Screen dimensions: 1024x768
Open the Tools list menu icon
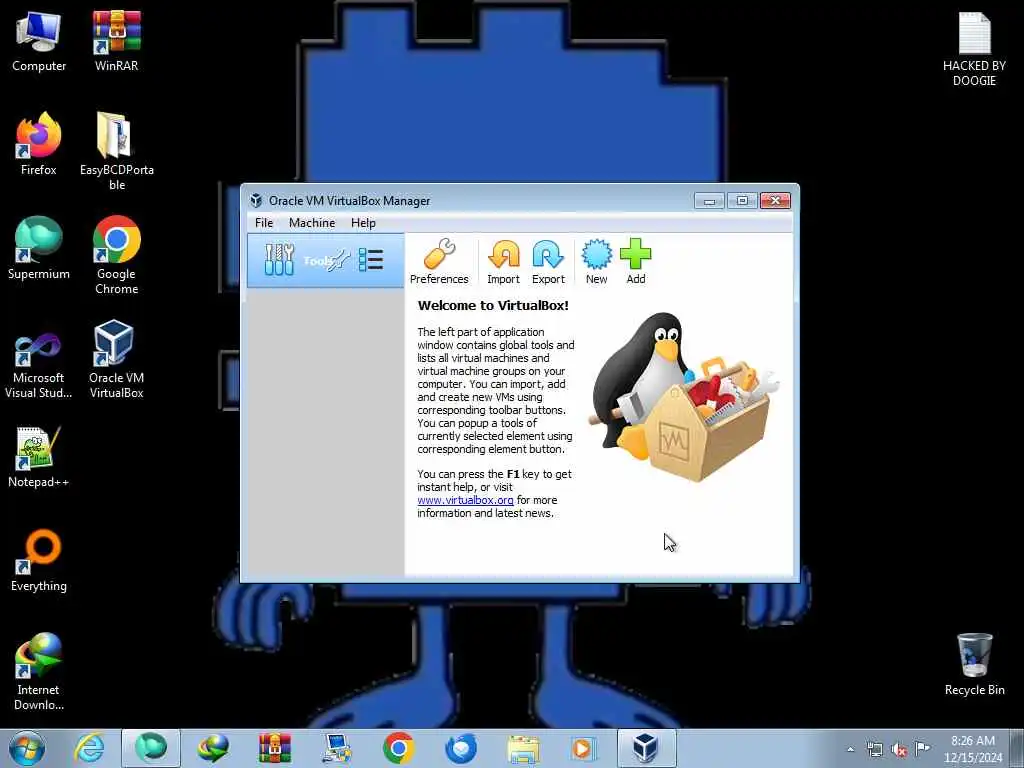[370, 260]
